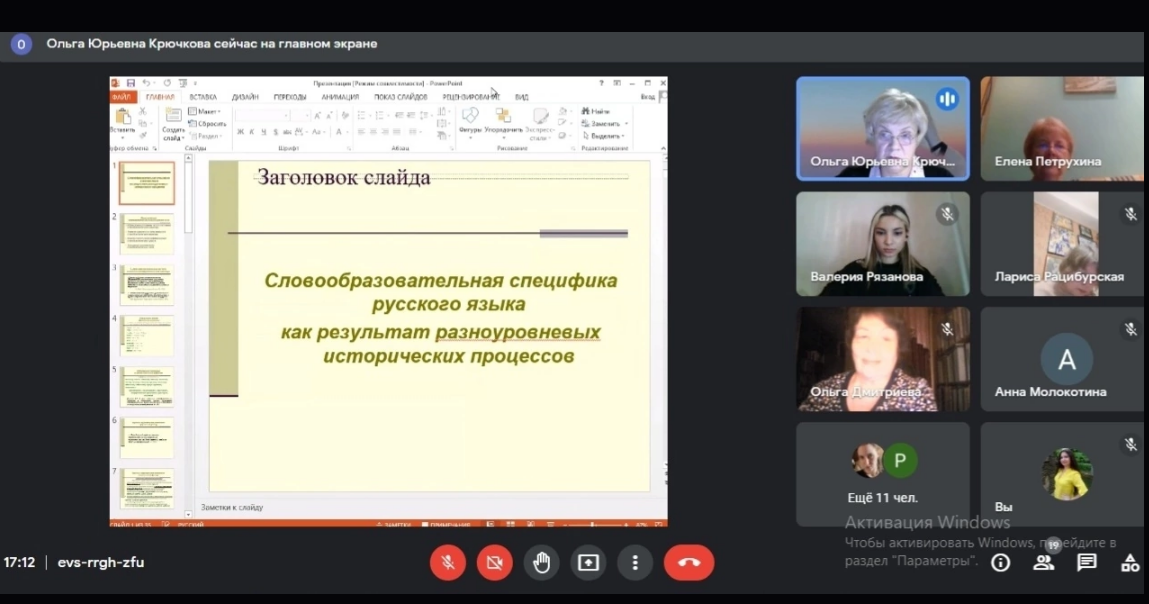
Task: Click the Paste clipboard icon in the ribbon
Action: [x=123, y=117]
